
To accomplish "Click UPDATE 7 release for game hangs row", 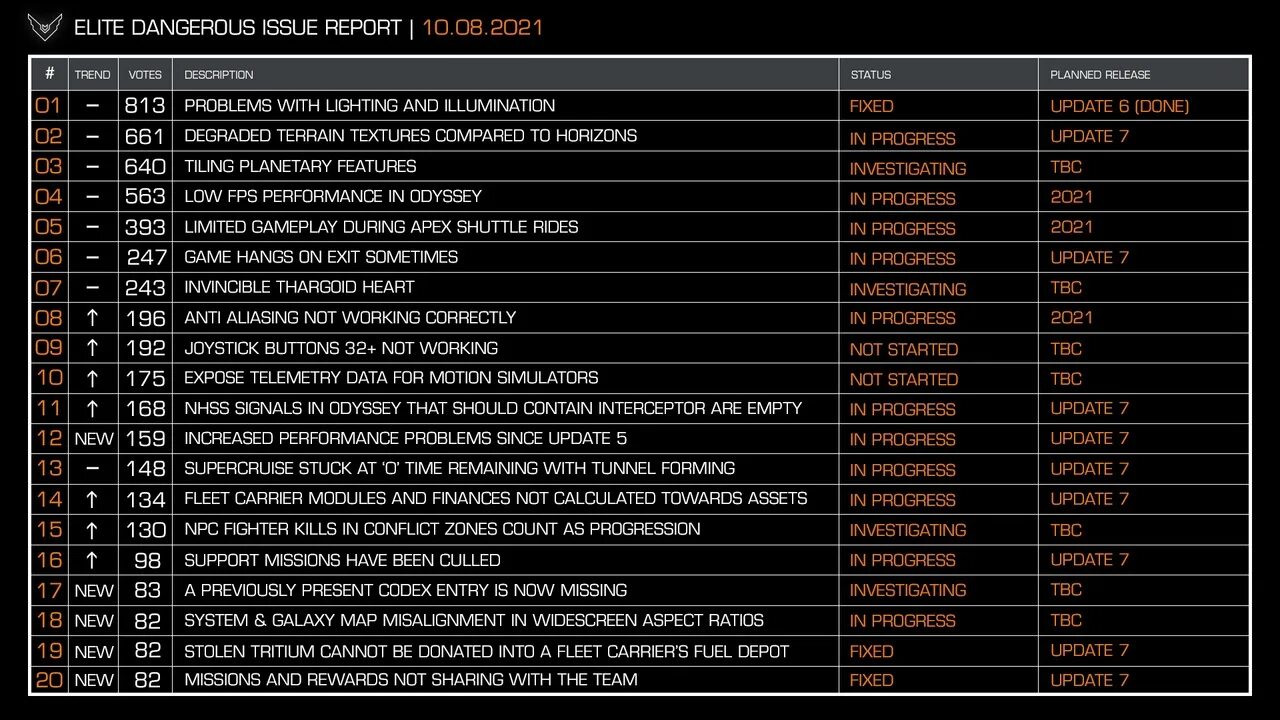I will pos(1090,257).
